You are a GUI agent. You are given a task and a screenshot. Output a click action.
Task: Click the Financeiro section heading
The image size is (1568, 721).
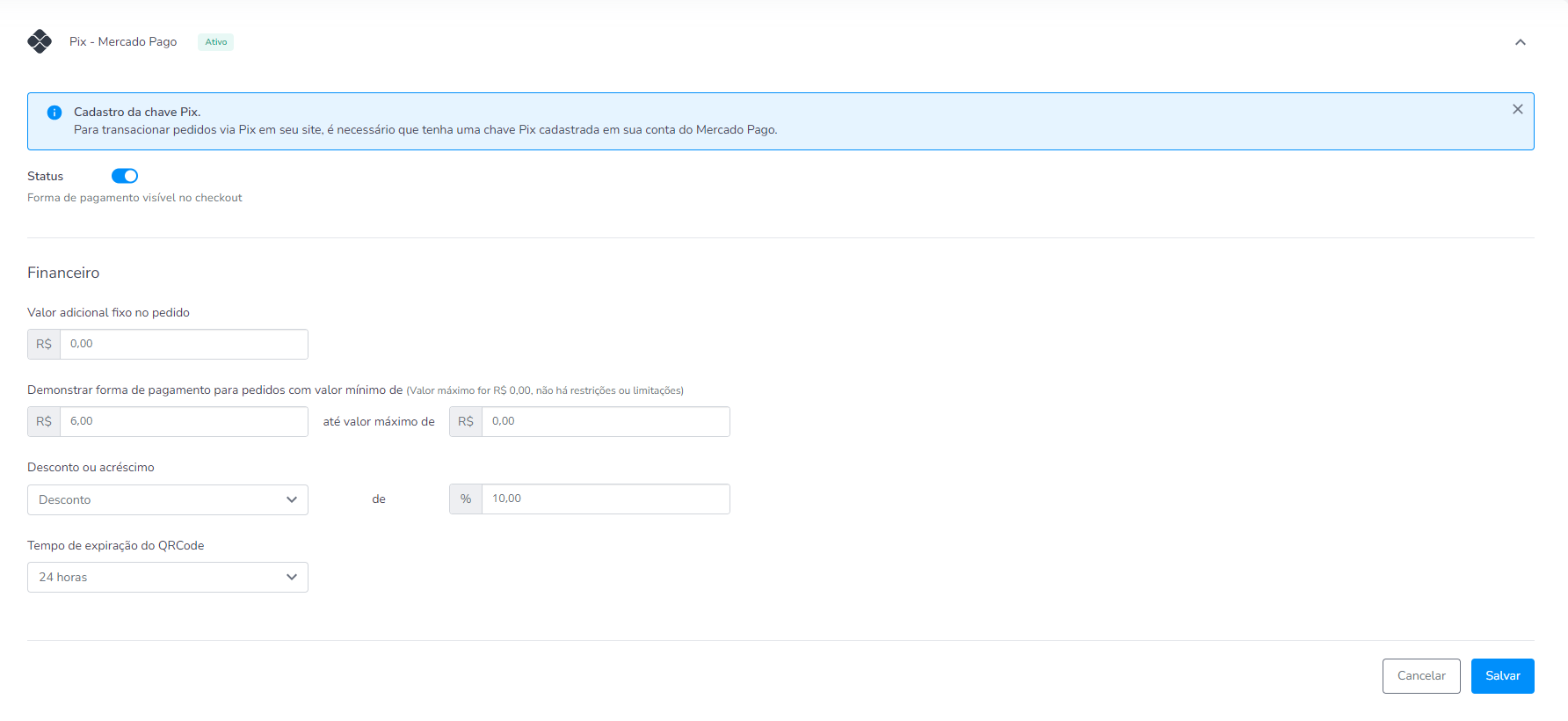coord(63,273)
